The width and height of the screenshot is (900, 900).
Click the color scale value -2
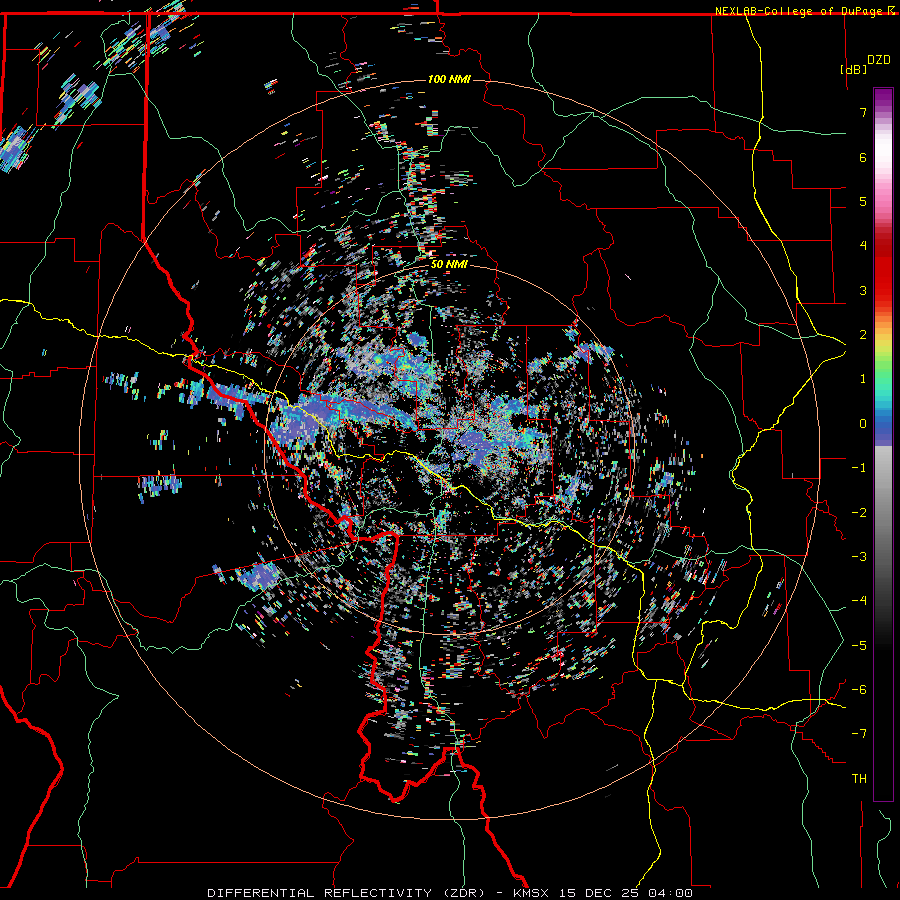point(859,513)
